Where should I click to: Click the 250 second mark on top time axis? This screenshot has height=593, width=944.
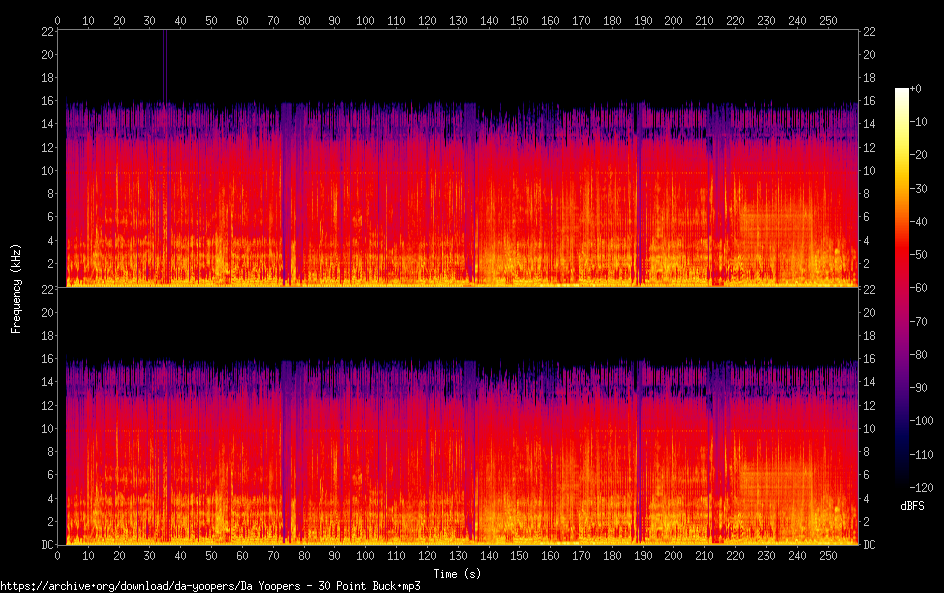pos(828,19)
